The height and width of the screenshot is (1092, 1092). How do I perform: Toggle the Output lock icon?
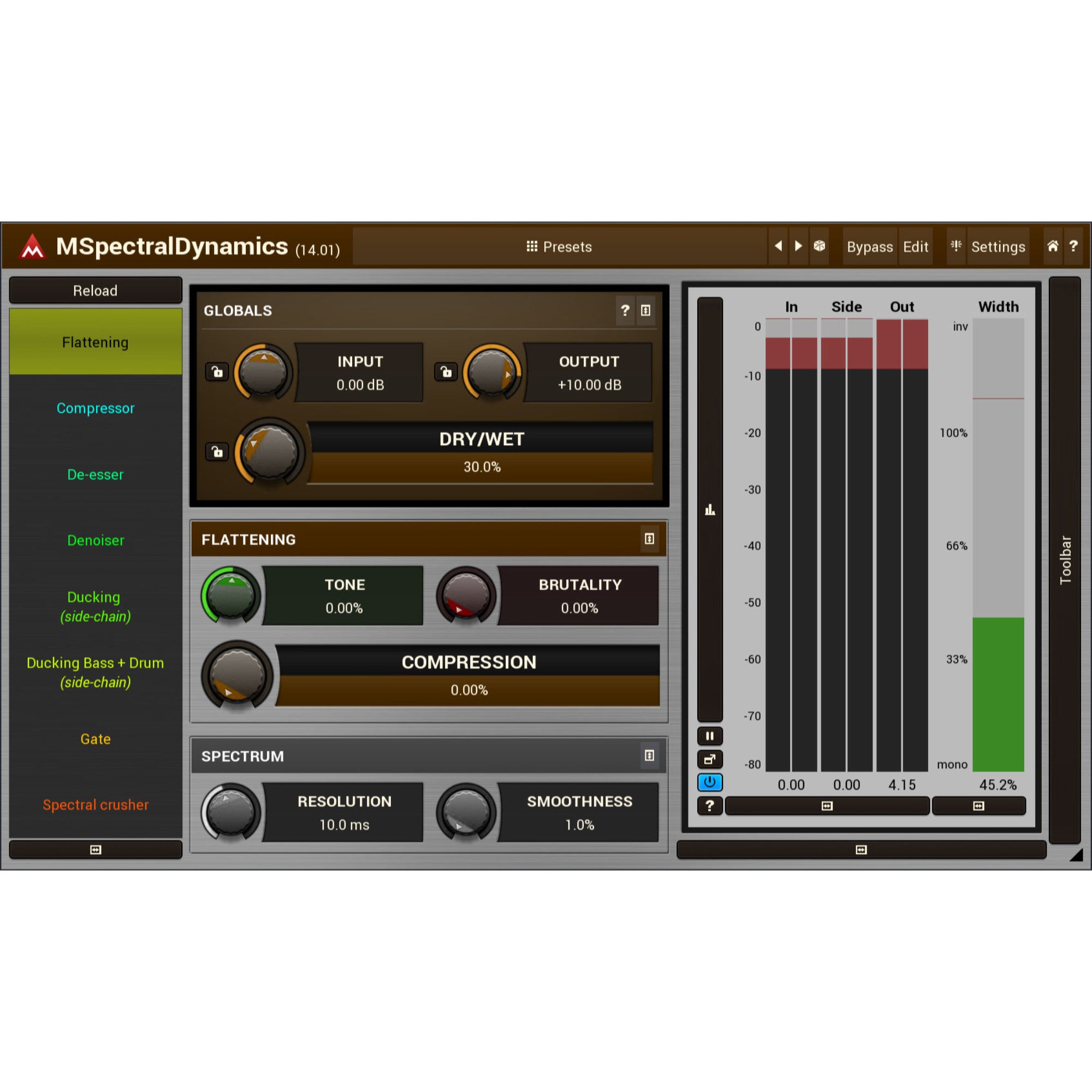point(446,372)
